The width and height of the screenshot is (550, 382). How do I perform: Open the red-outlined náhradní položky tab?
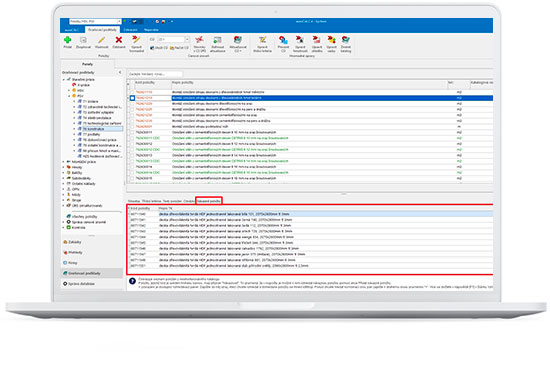pyautogui.click(x=209, y=201)
